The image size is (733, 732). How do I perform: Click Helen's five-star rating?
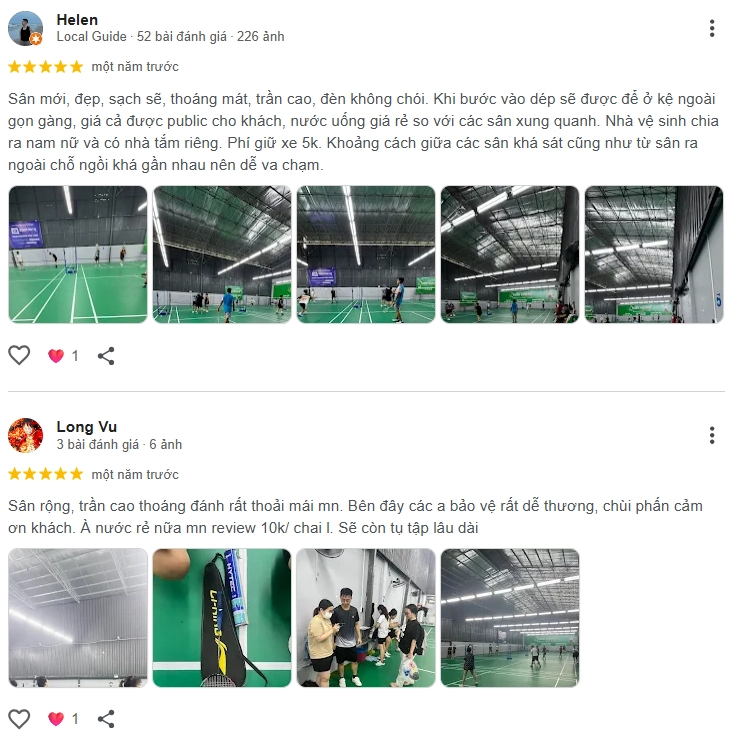46,67
